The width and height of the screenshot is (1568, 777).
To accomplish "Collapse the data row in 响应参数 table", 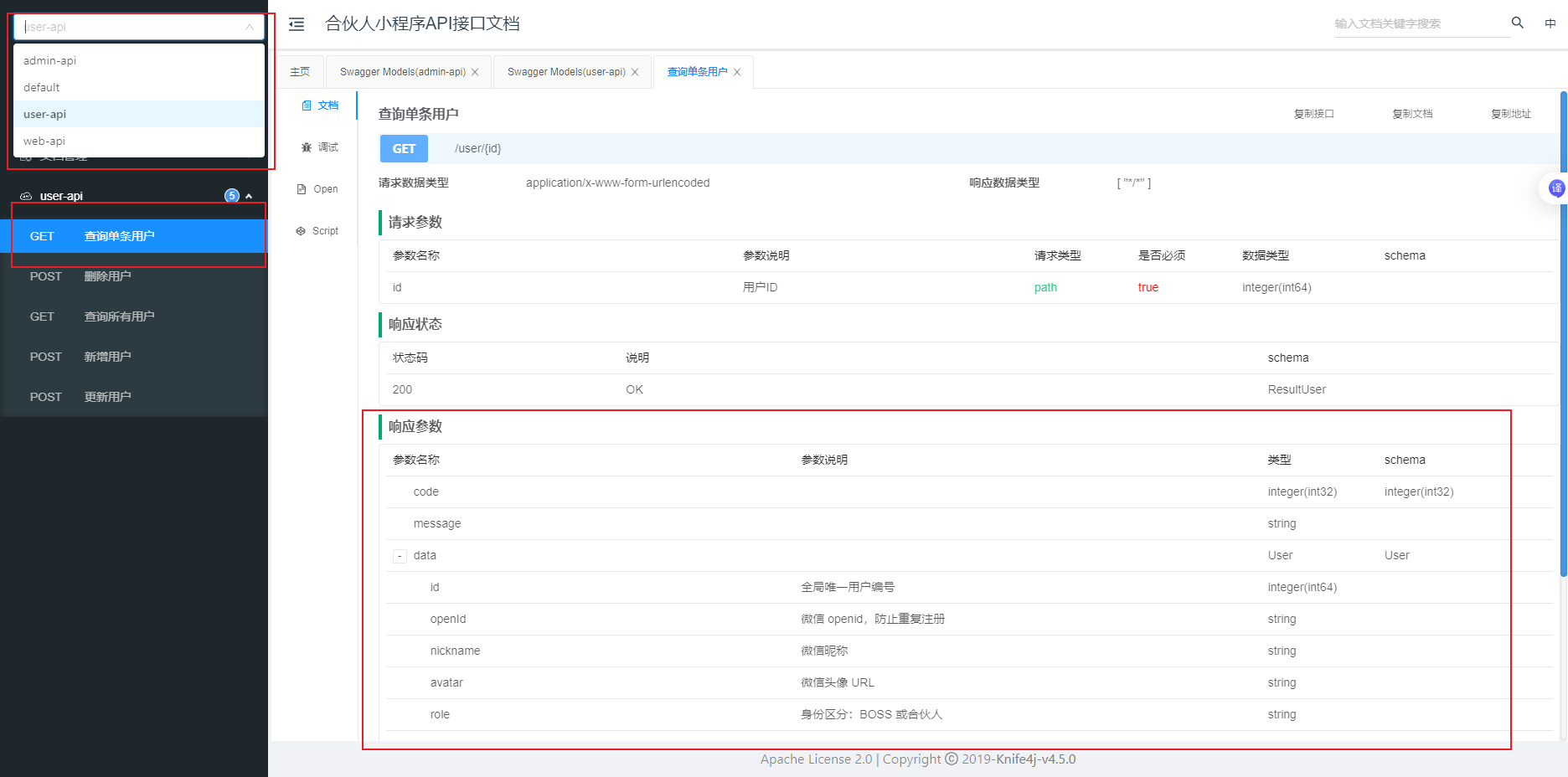I will click(400, 555).
